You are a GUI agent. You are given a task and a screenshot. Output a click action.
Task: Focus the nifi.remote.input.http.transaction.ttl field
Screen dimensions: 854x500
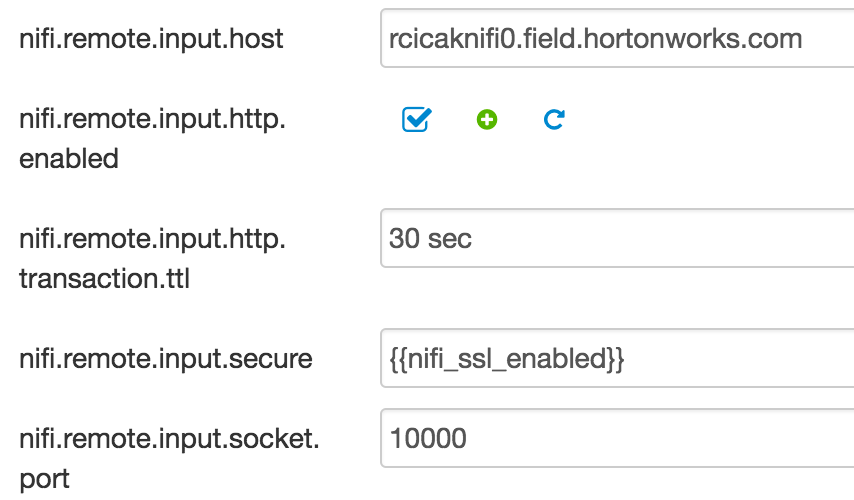pos(616,239)
